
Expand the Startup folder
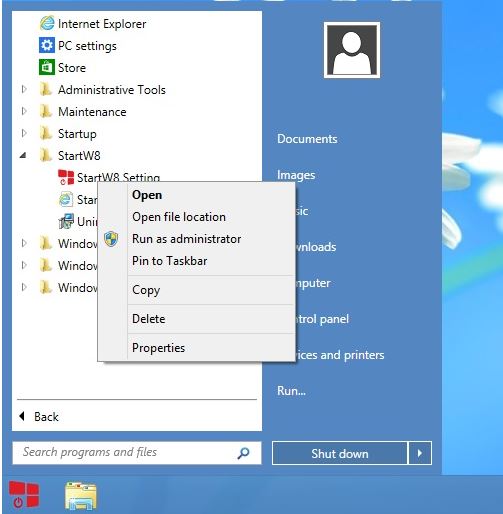[x=24, y=133]
